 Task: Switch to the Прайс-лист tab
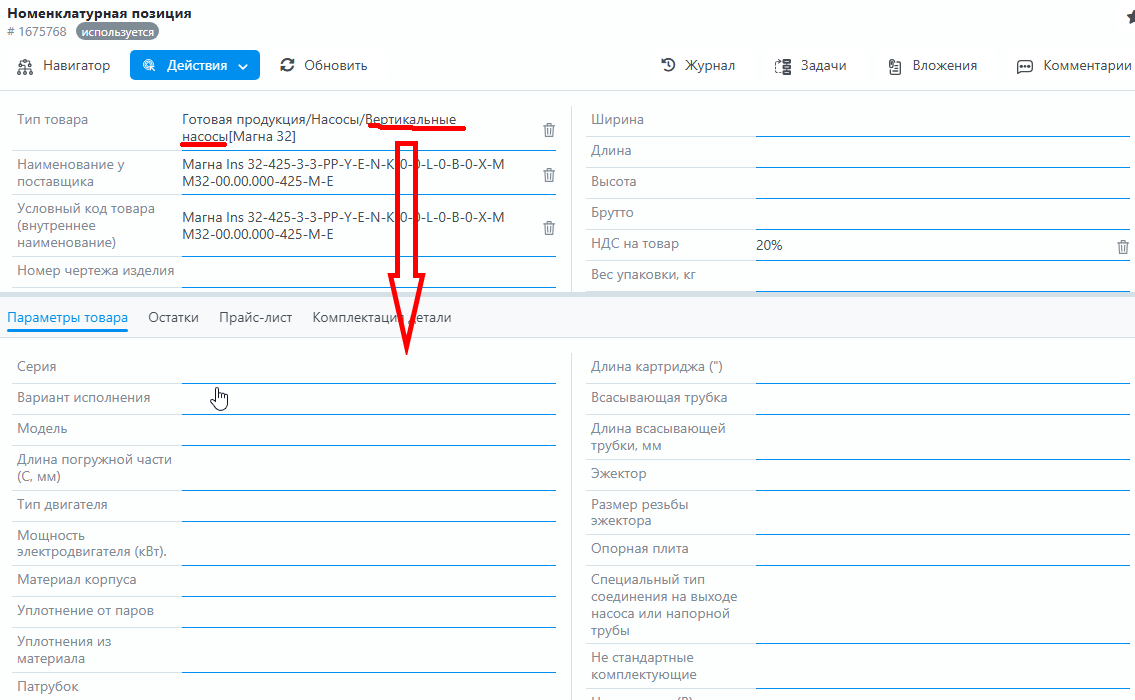[256, 318]
